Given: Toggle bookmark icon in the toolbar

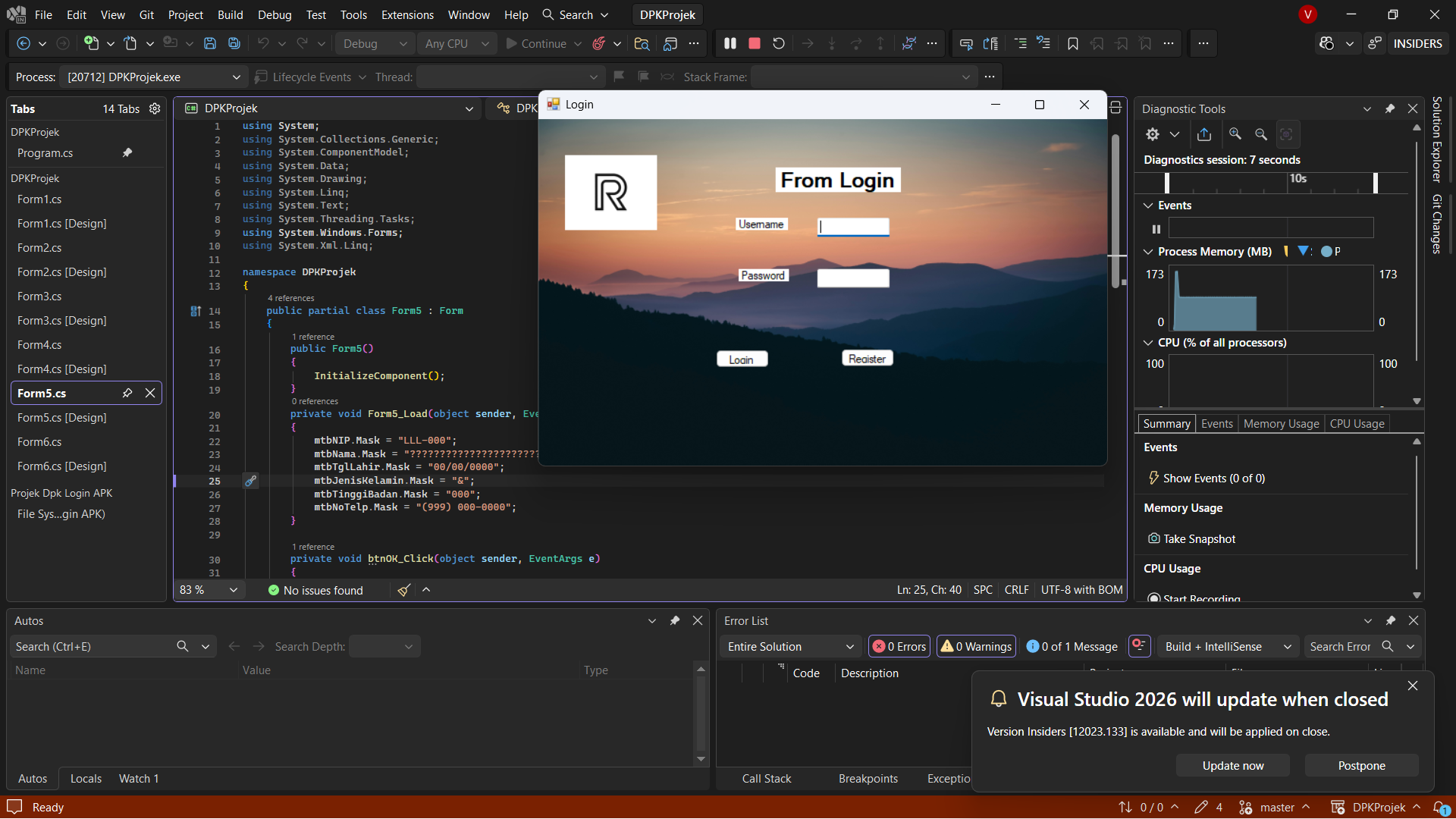Looking at the screenshot, I should 1072,44.
